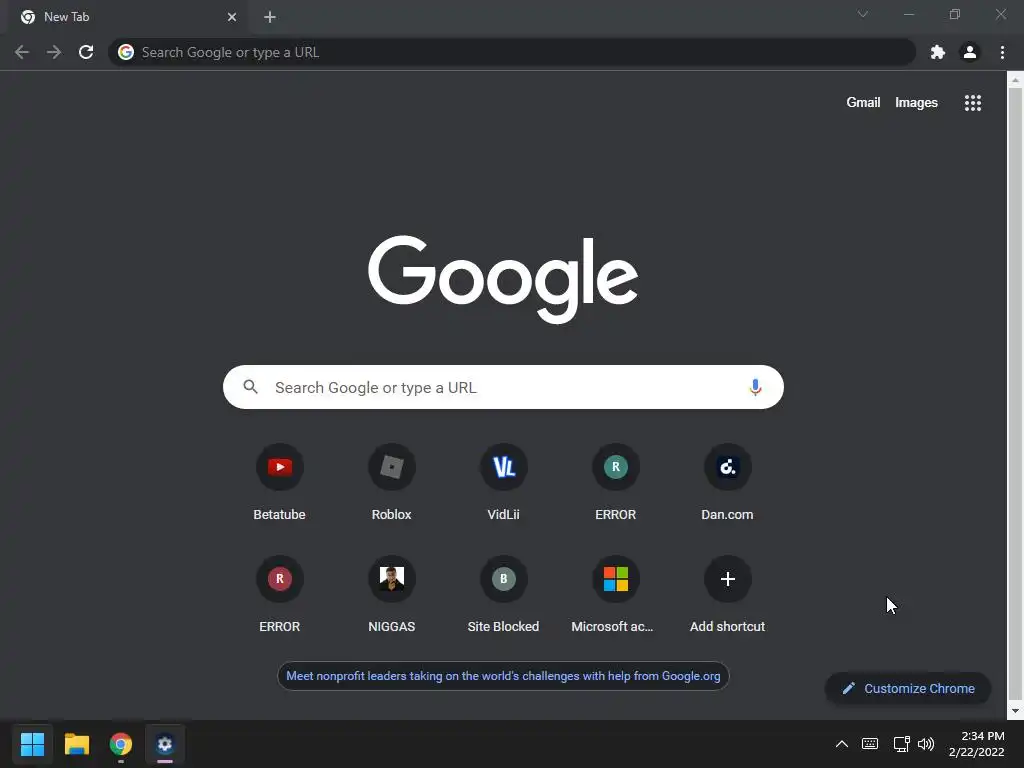Viewport: 1024px width, 768px height.
Task: Open the clock and date flyout
Action: pos(977,744)
